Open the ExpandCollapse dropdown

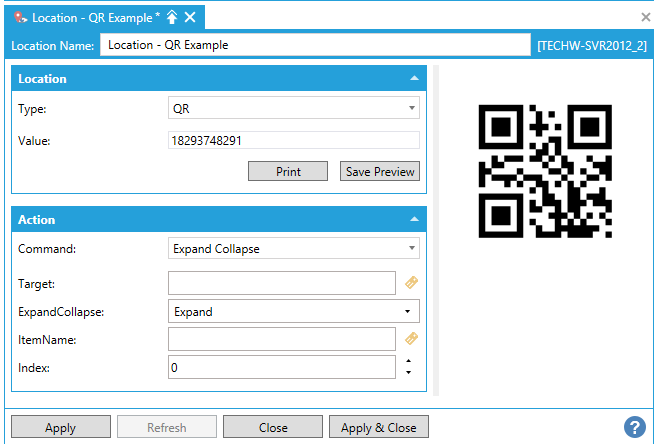tap(294, 312)
